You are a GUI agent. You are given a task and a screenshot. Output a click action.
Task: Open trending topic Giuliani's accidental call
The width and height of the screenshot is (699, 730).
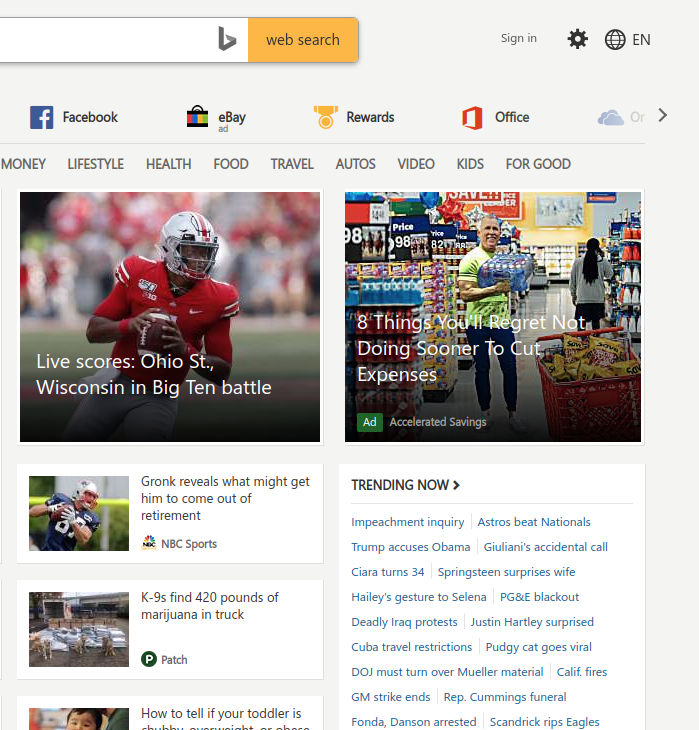point(545,547)
